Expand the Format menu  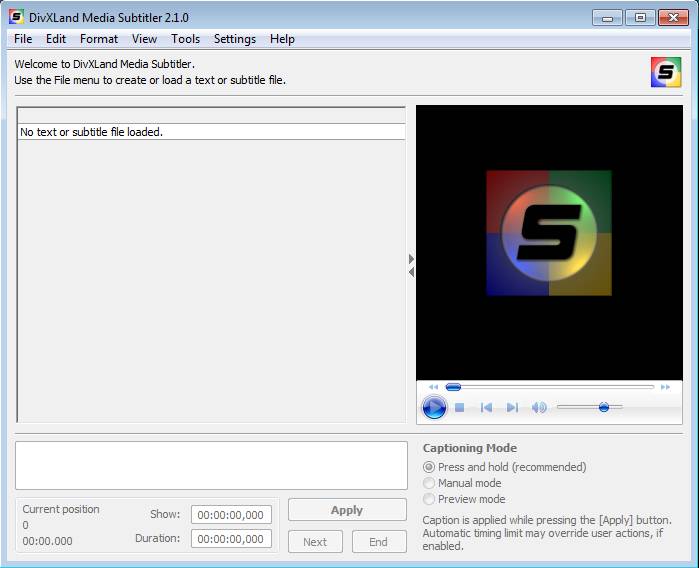coord(99,39)
